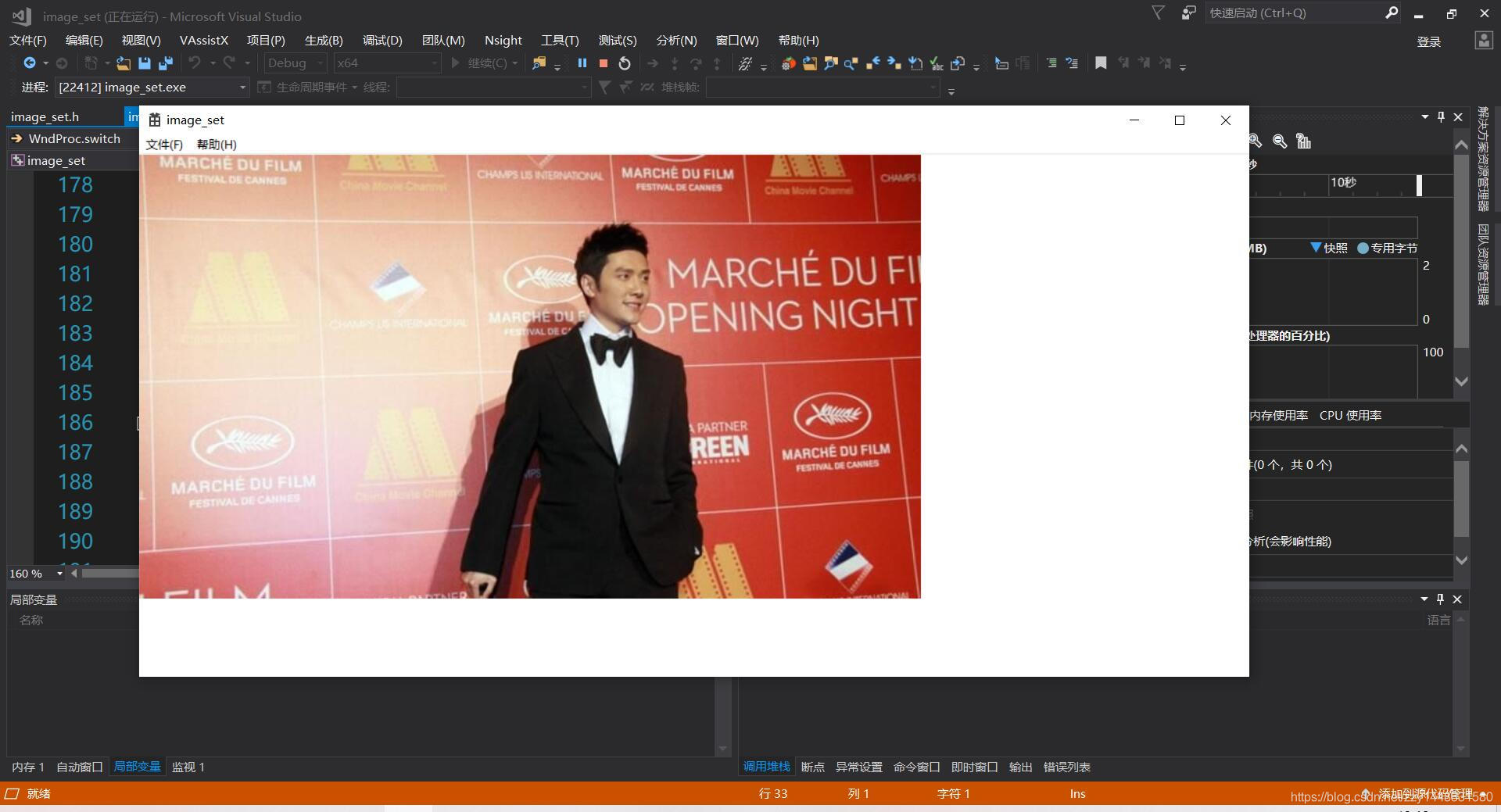Toggle the 专用字节 private bytes legend marker
This screenshot has width=1501, height=812.
1363,248
